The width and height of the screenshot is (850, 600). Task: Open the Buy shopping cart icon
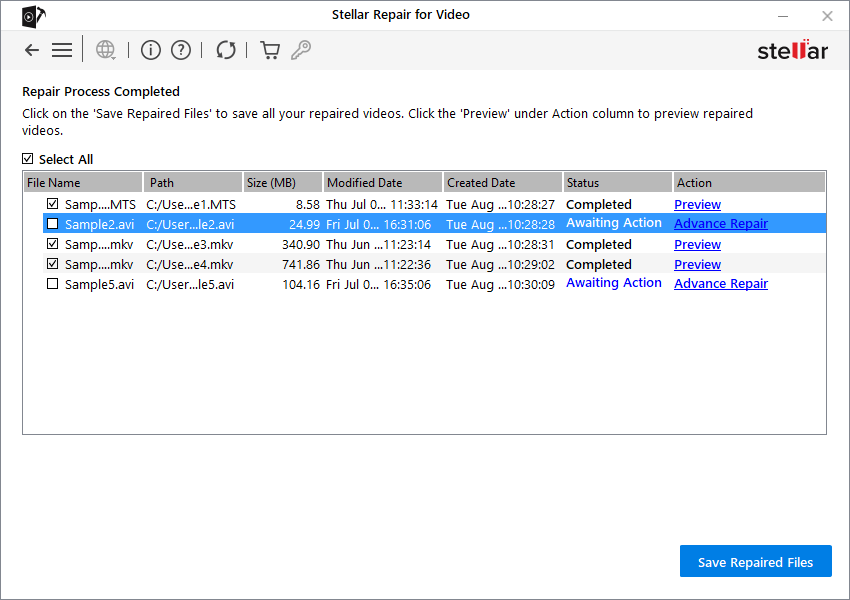coord(270,50)
